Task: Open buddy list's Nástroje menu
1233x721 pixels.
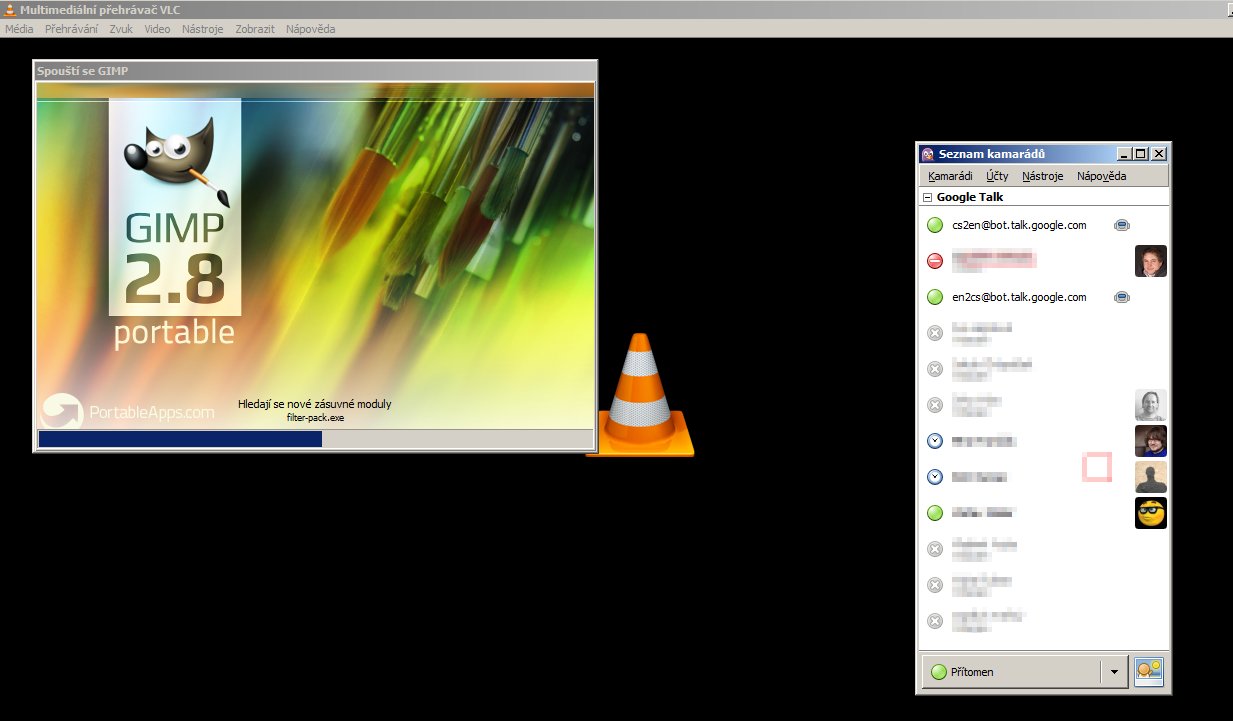Action: pyautogui.click(x=1043, y=176)
